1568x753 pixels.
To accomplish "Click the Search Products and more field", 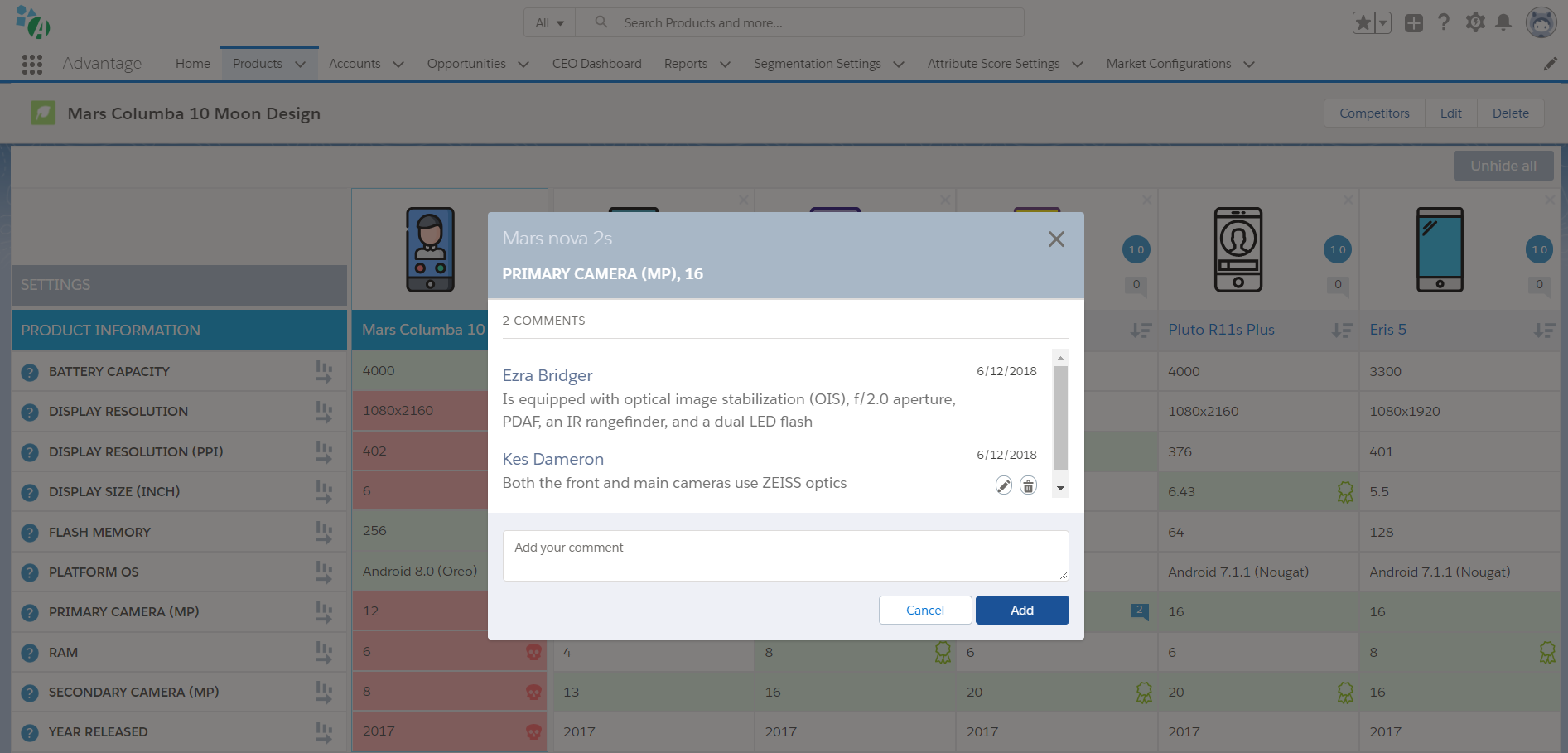I will (x=799, y=22).
